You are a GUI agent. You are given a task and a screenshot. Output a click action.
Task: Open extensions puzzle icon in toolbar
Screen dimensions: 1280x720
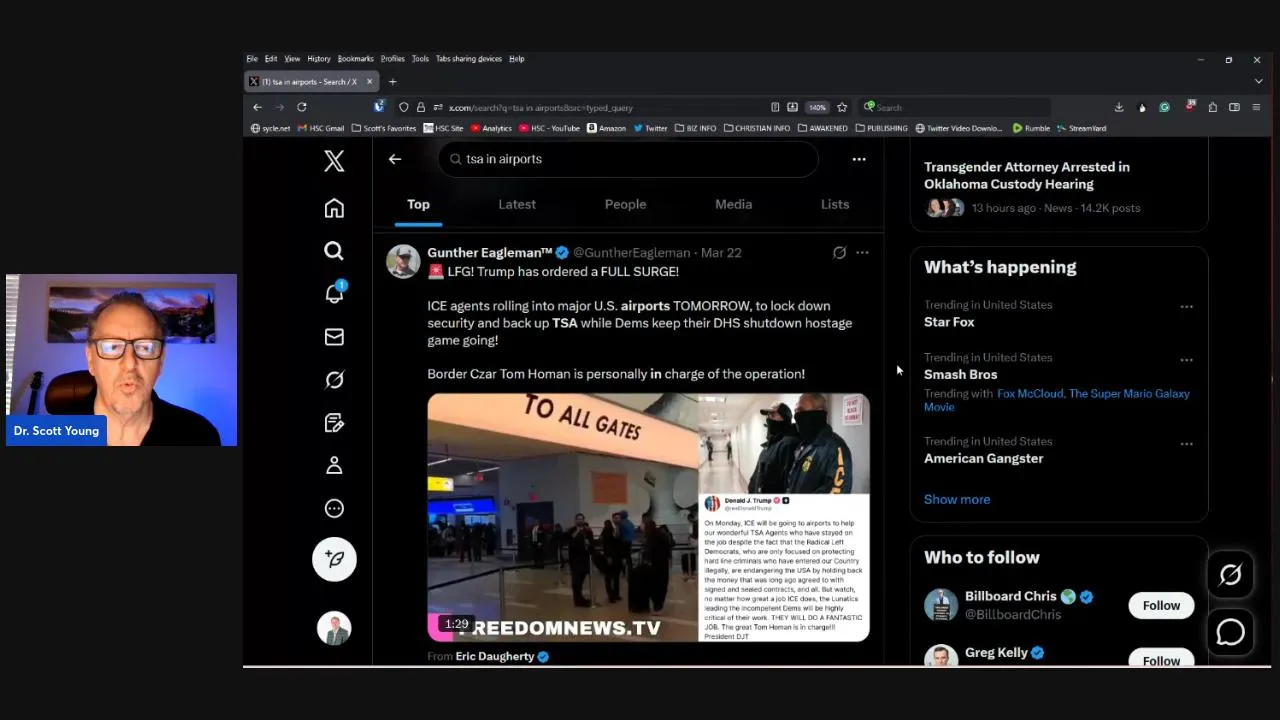click(1212, 107)
